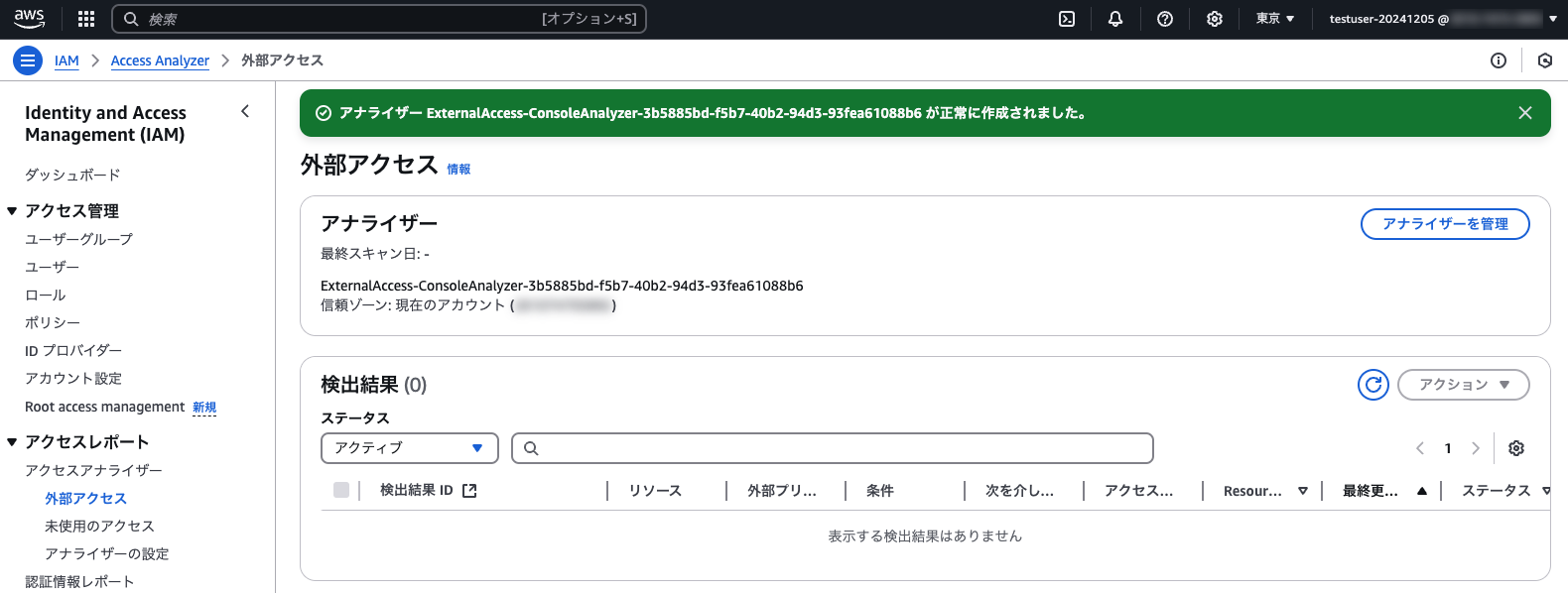Open the アクション dropdown

[1464, 385]
